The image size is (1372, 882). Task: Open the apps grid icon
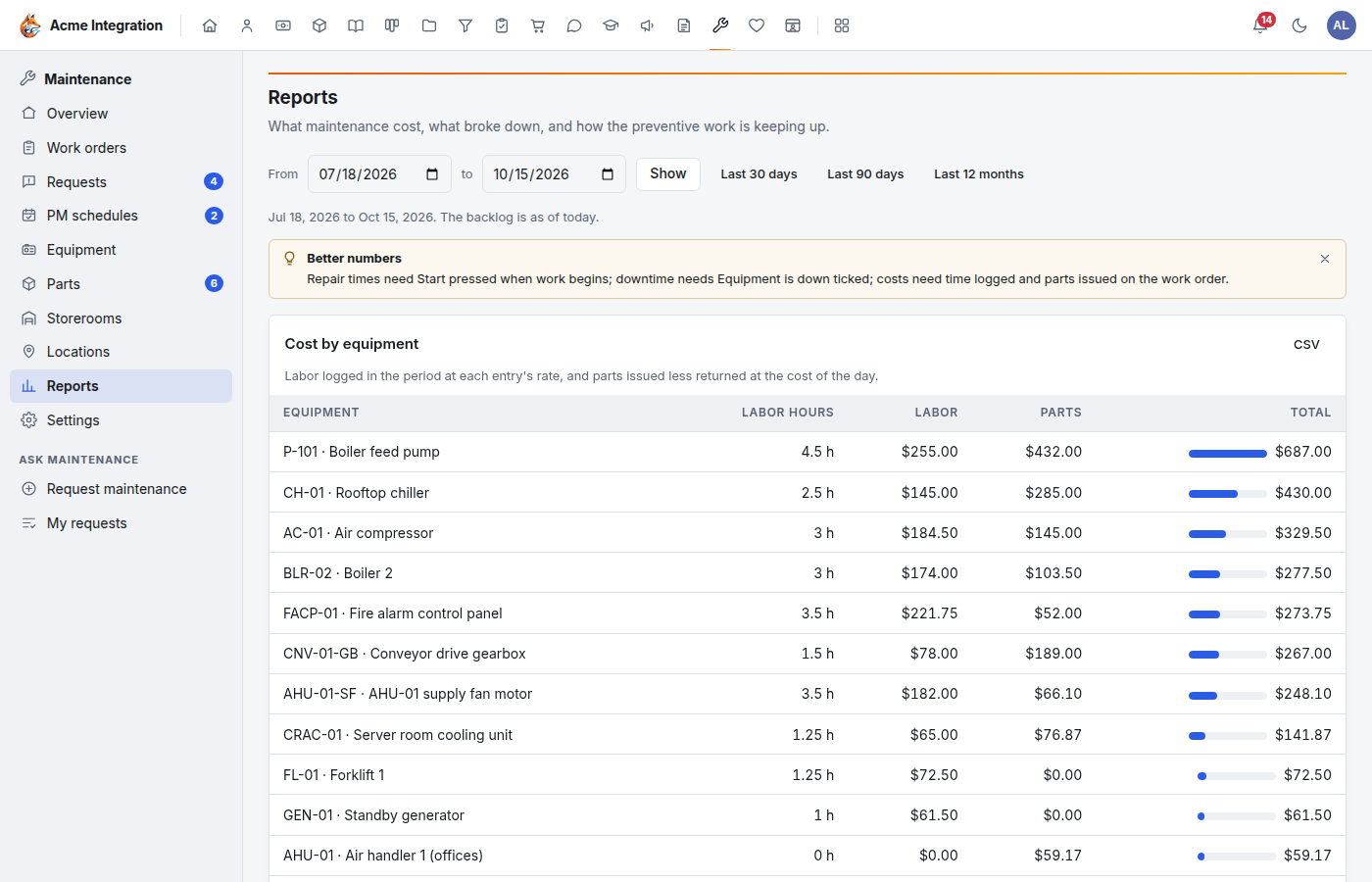point(842,25)
